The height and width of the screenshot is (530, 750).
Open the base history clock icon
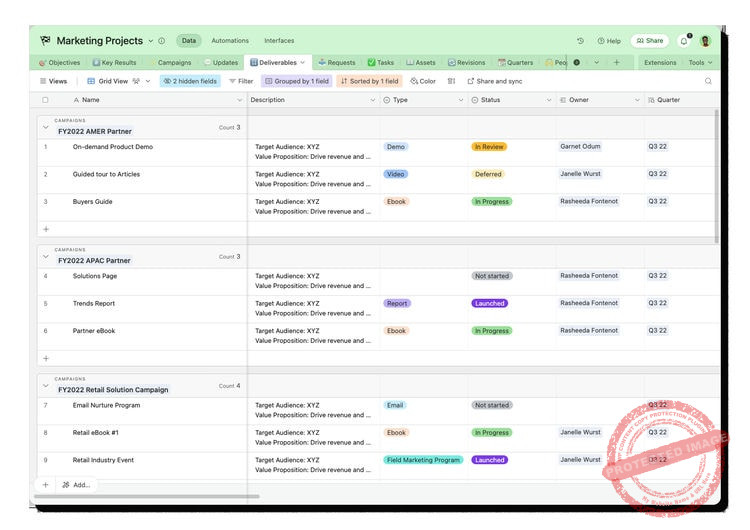[x=580, y=41]
